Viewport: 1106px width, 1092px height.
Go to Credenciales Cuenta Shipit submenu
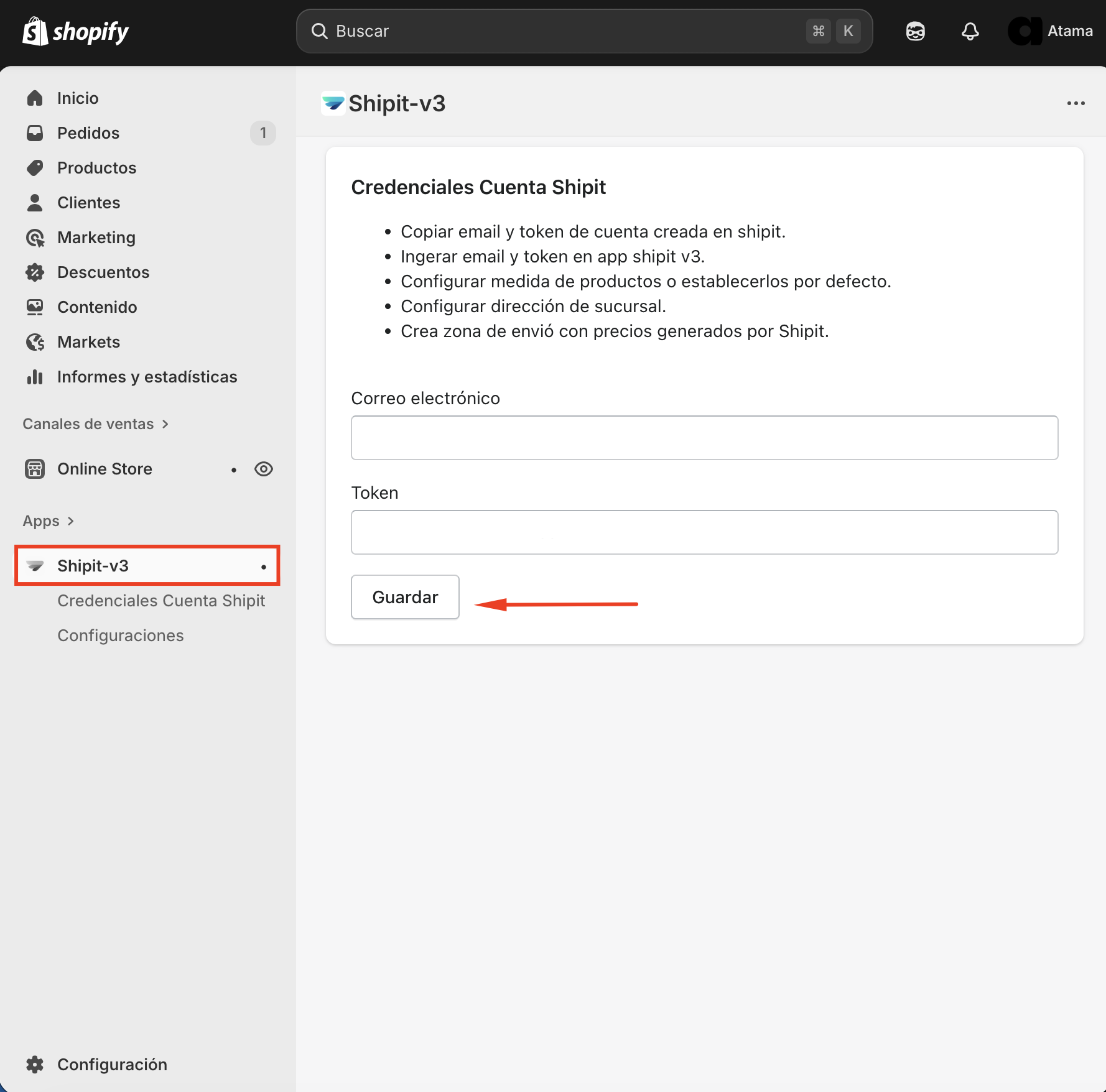tap(161, 601)
